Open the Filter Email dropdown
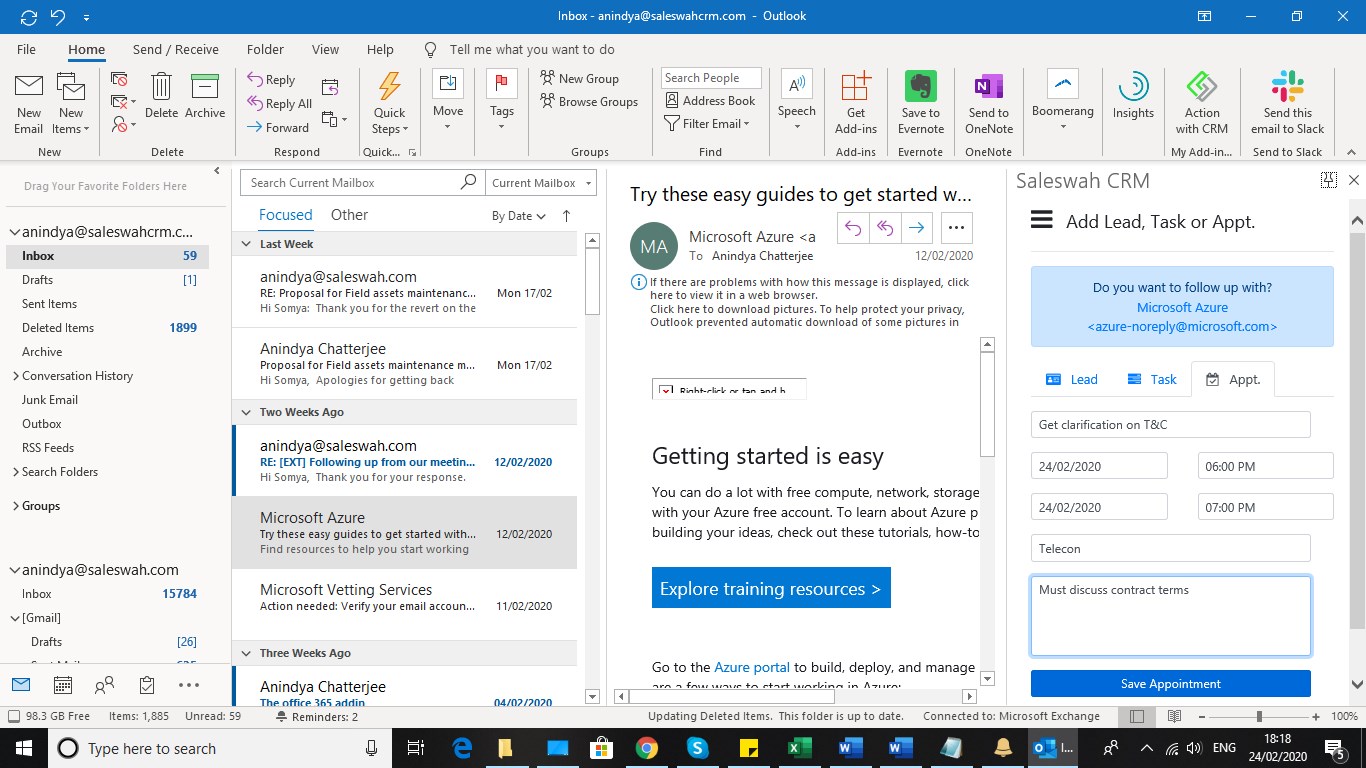This screenshot has height=768, width=1366. [x=707, y=124]
